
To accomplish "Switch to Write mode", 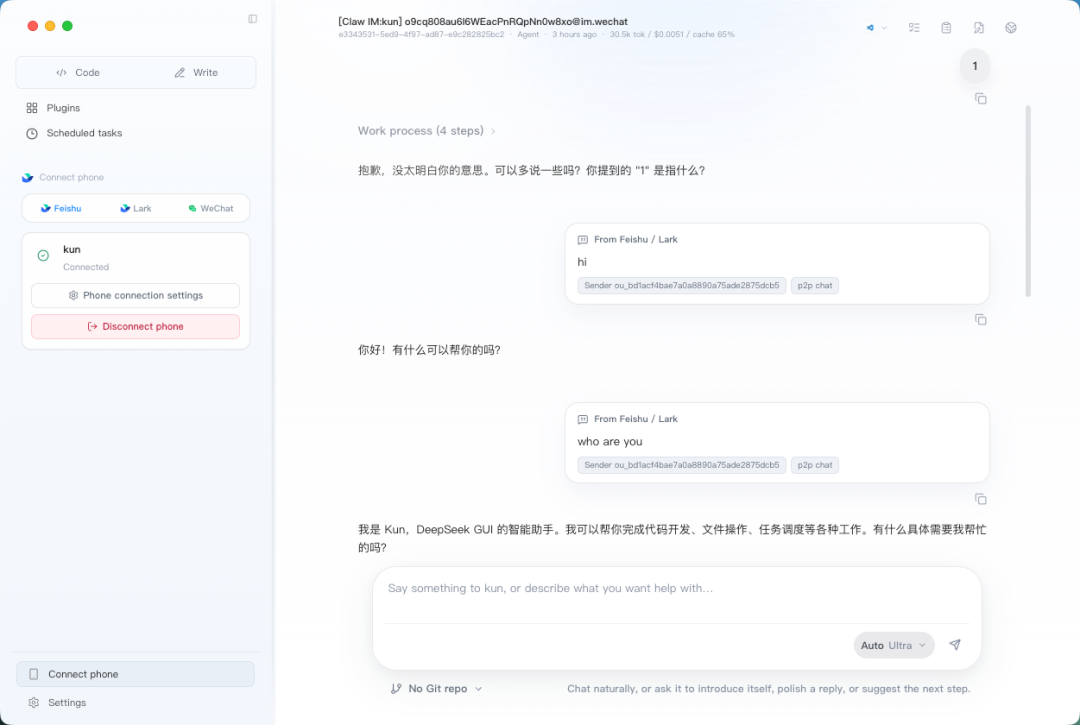I will pos(196,72).
